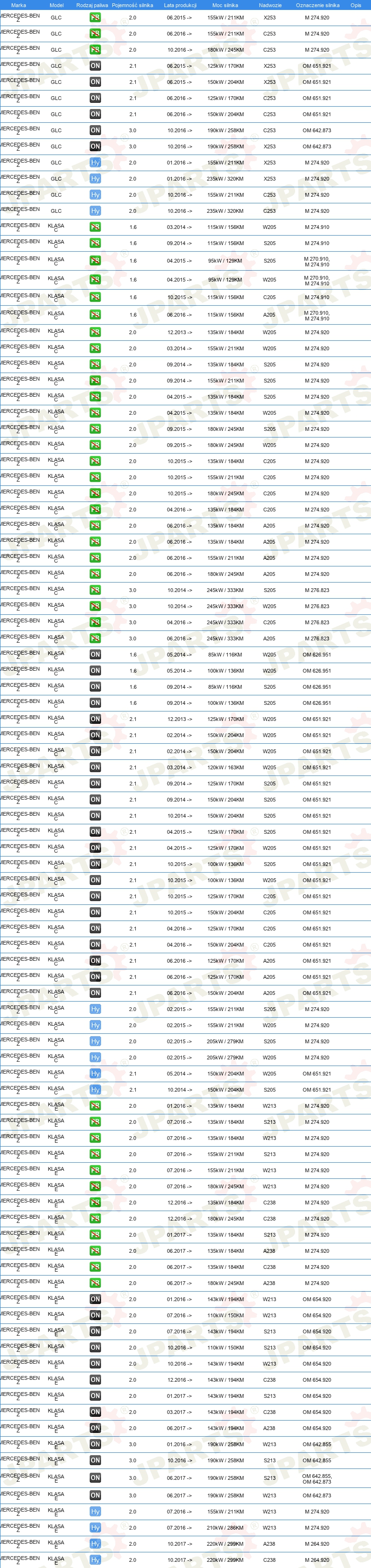Click the Lata produkcji column header

click(180, 5)
